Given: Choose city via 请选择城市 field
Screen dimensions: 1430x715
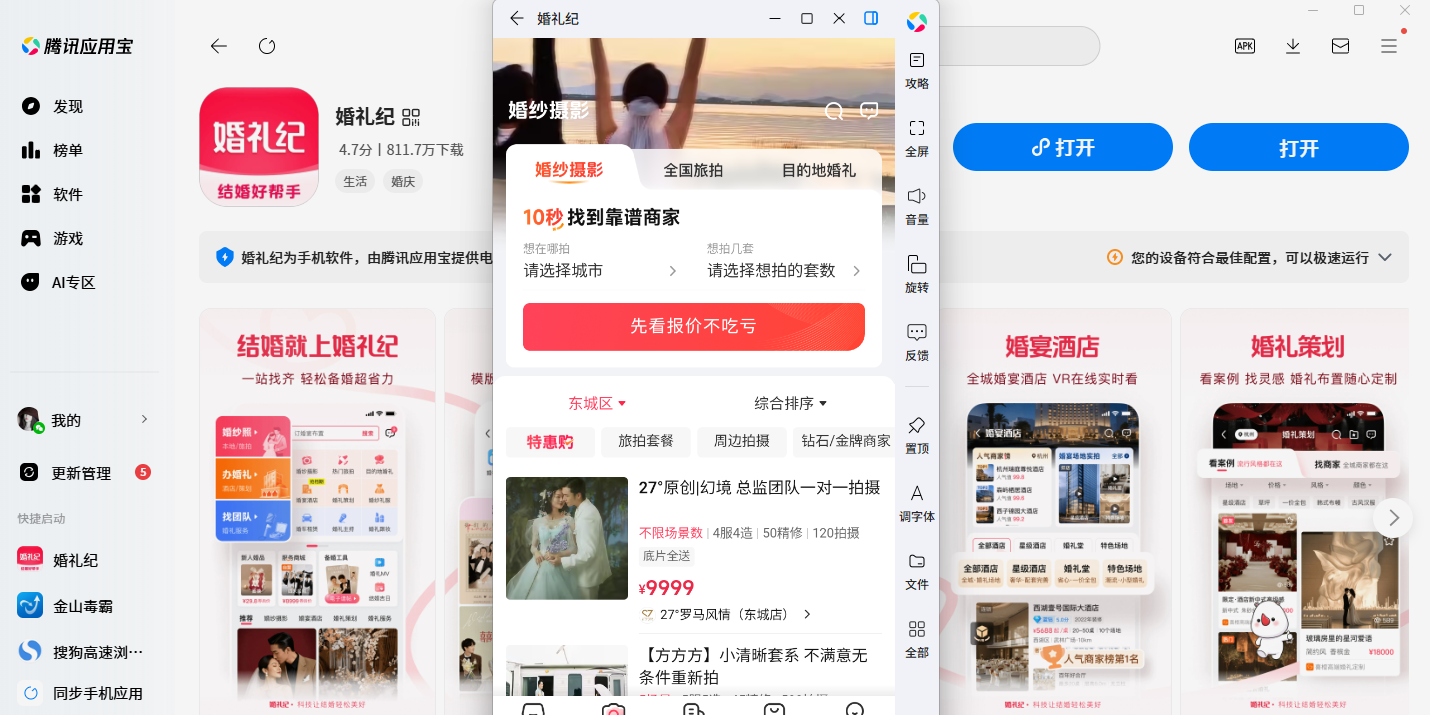Looking at the screenshot, I should pyautogui.click(x=600, y=271).
